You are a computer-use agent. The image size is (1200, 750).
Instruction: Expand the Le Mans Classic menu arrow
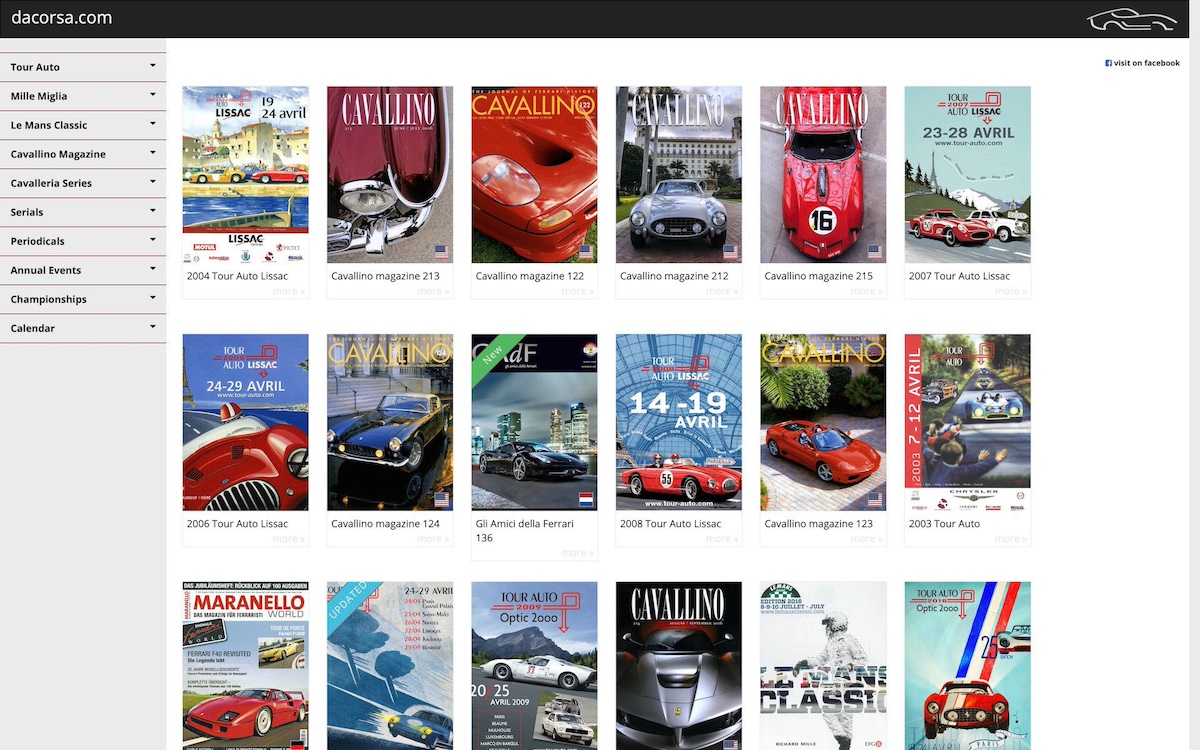tap(153, 124)
